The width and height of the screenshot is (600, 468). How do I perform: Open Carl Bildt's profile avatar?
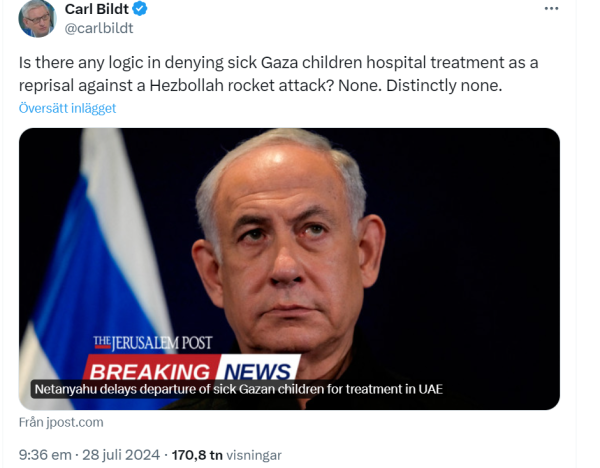[37, 18]
